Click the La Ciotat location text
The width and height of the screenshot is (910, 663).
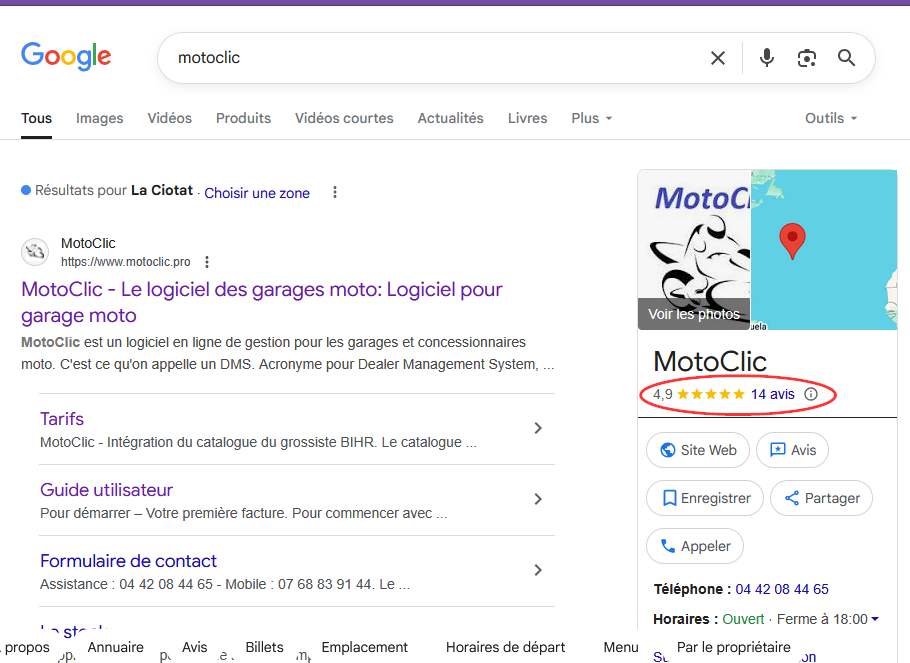[162, 190]
